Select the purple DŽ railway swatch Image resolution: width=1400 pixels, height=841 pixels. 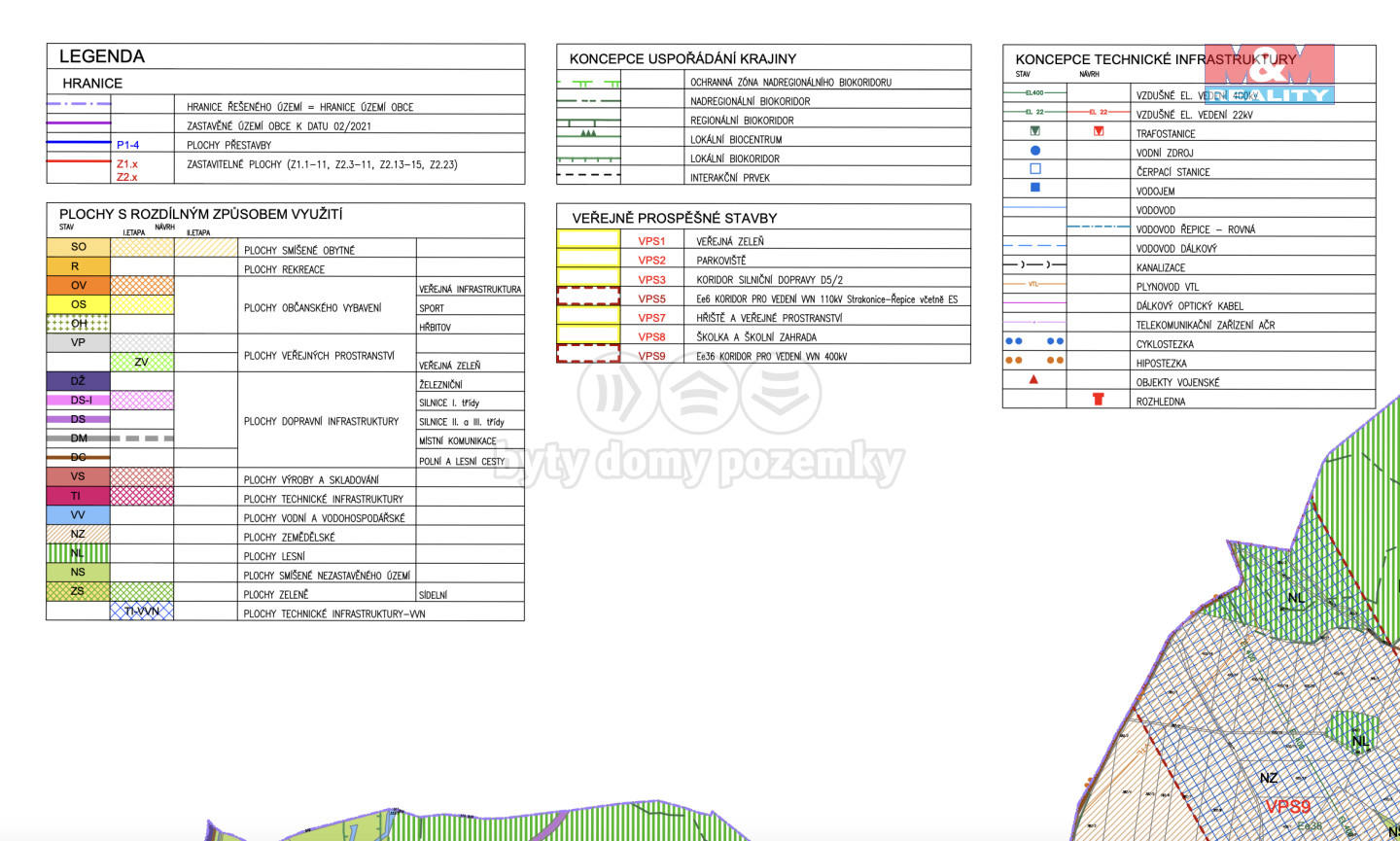(x=78, y=381)
